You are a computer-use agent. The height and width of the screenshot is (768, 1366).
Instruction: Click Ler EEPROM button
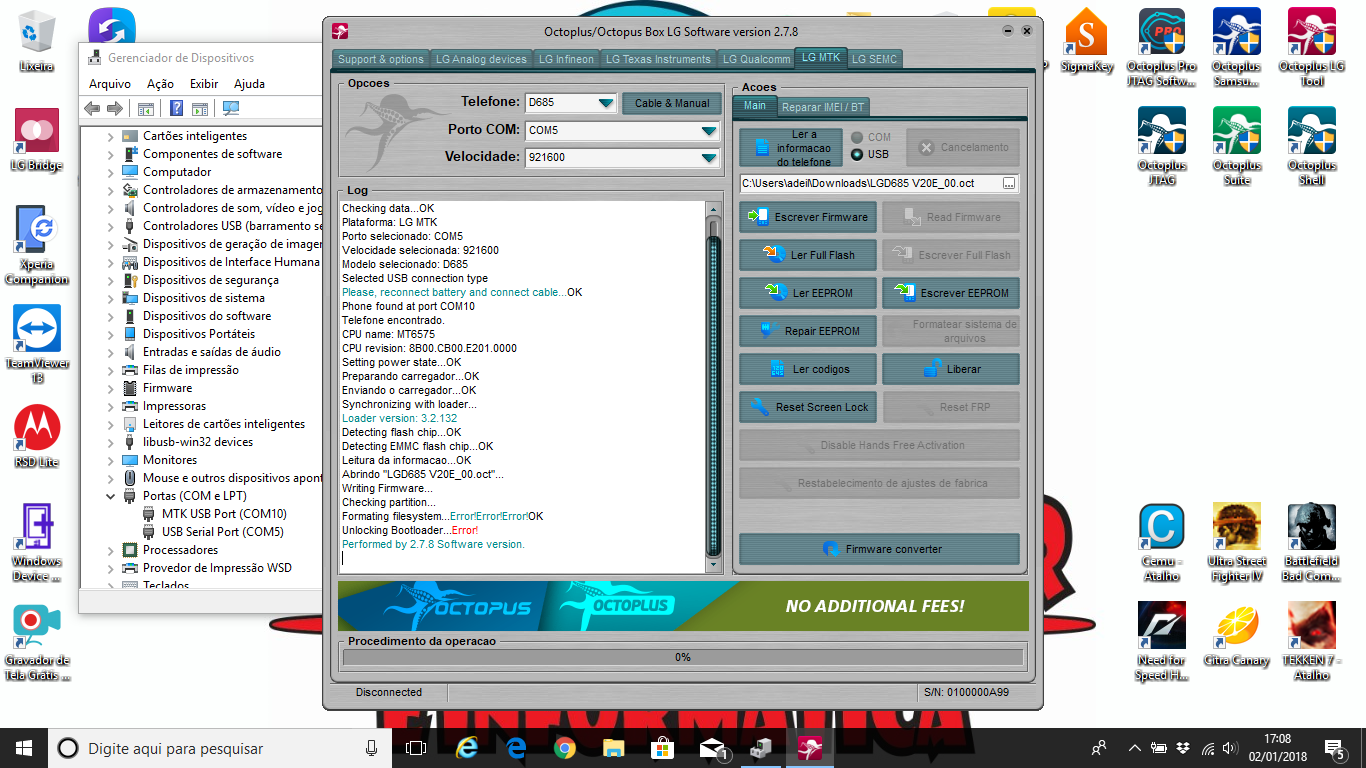pyautogui.click(x=808, y=293)
